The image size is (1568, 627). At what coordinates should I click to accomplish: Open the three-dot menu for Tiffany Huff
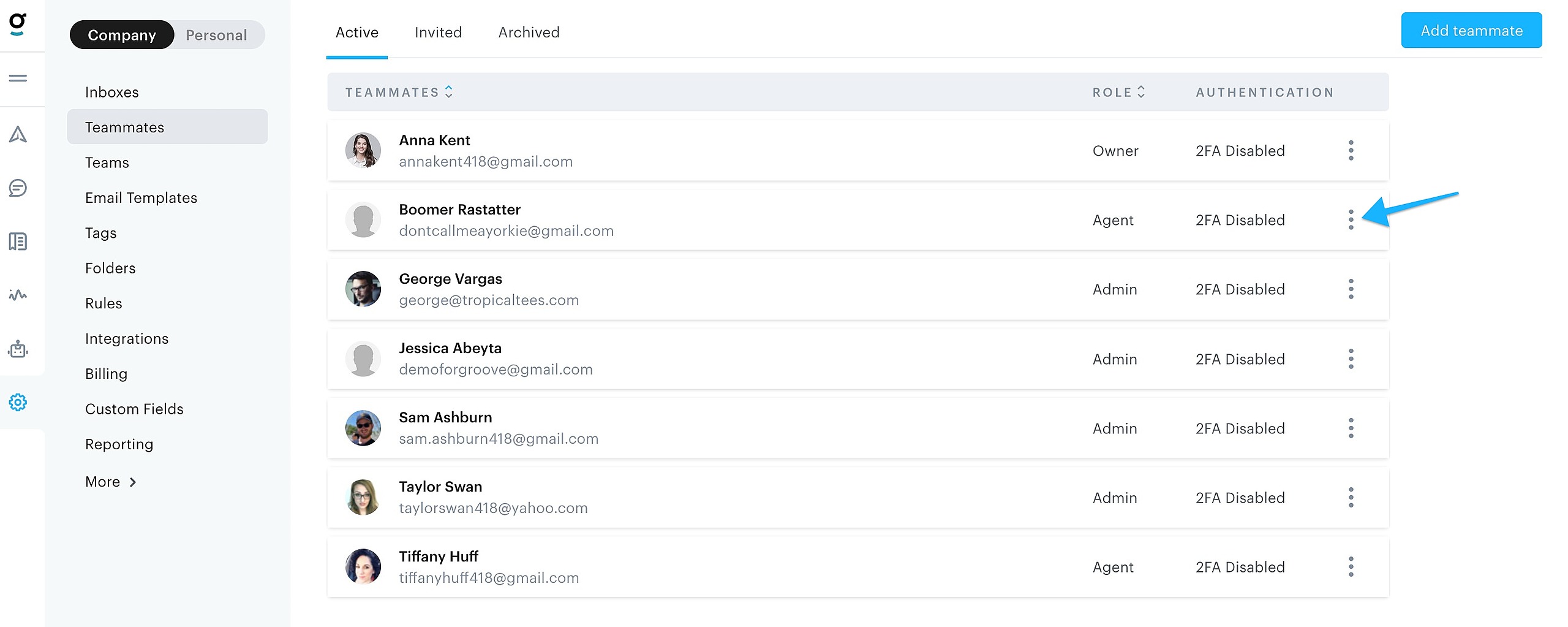(1351, 566)
